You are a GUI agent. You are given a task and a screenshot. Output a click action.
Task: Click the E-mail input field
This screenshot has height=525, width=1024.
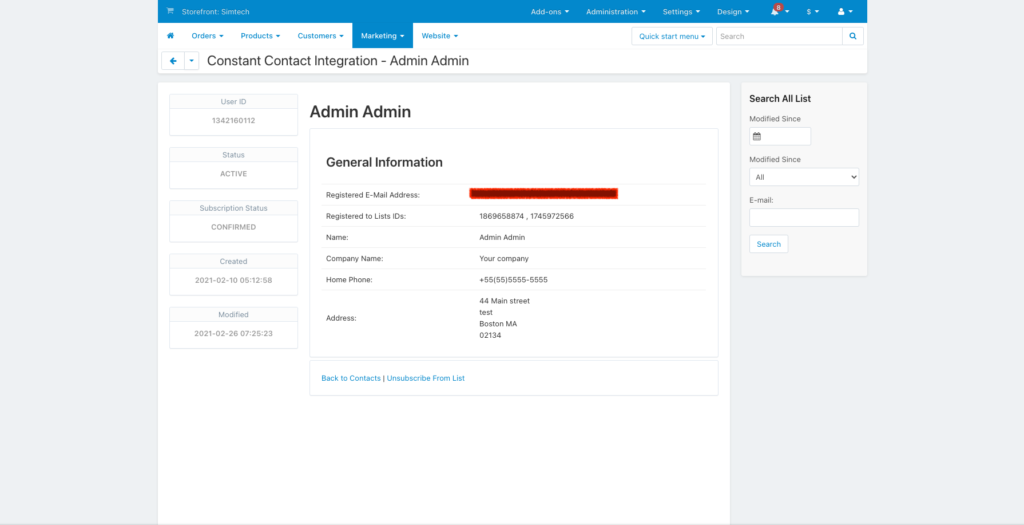tap(803, 217)
